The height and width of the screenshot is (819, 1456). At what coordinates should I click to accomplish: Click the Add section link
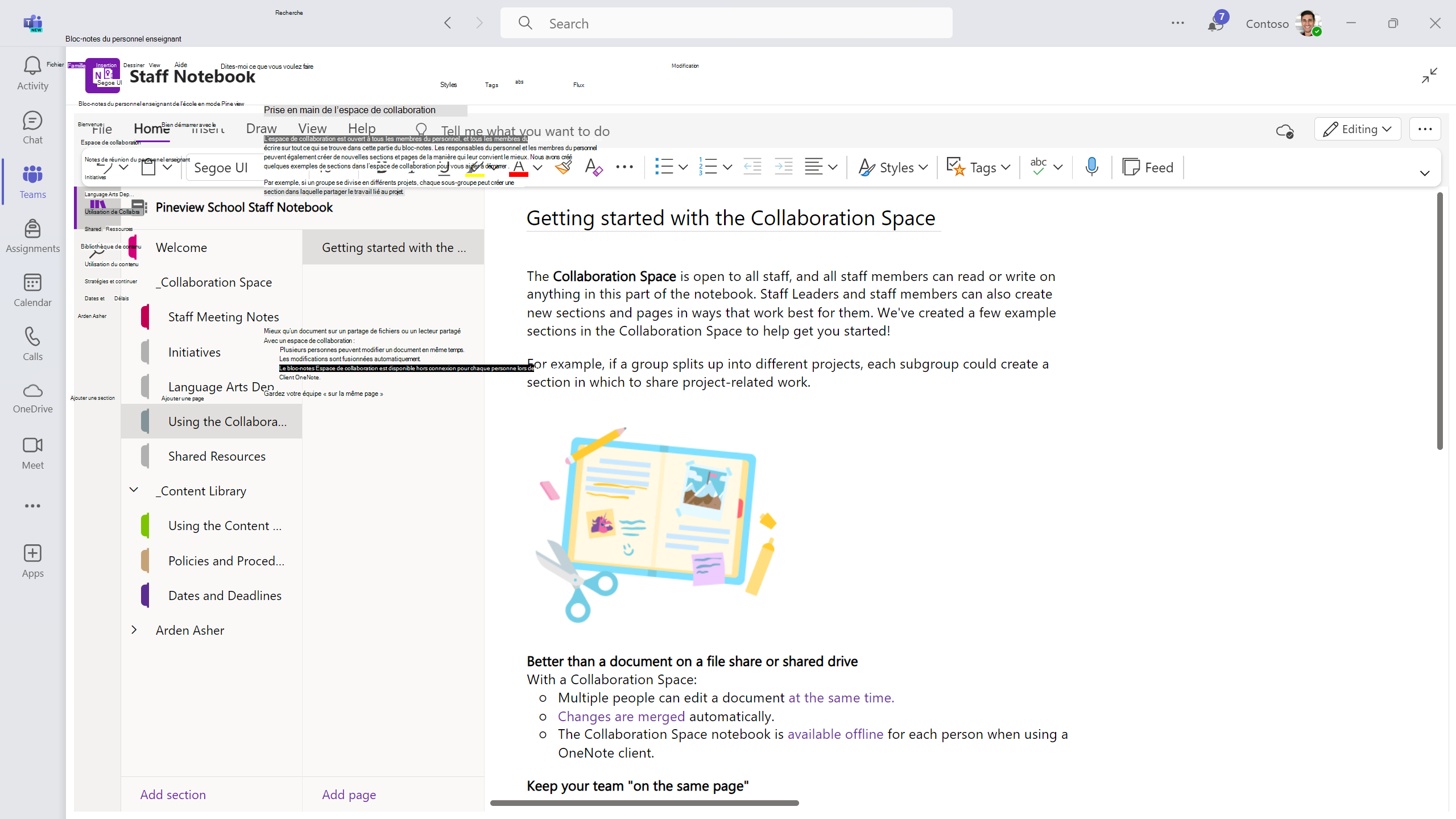coord(173,795)
